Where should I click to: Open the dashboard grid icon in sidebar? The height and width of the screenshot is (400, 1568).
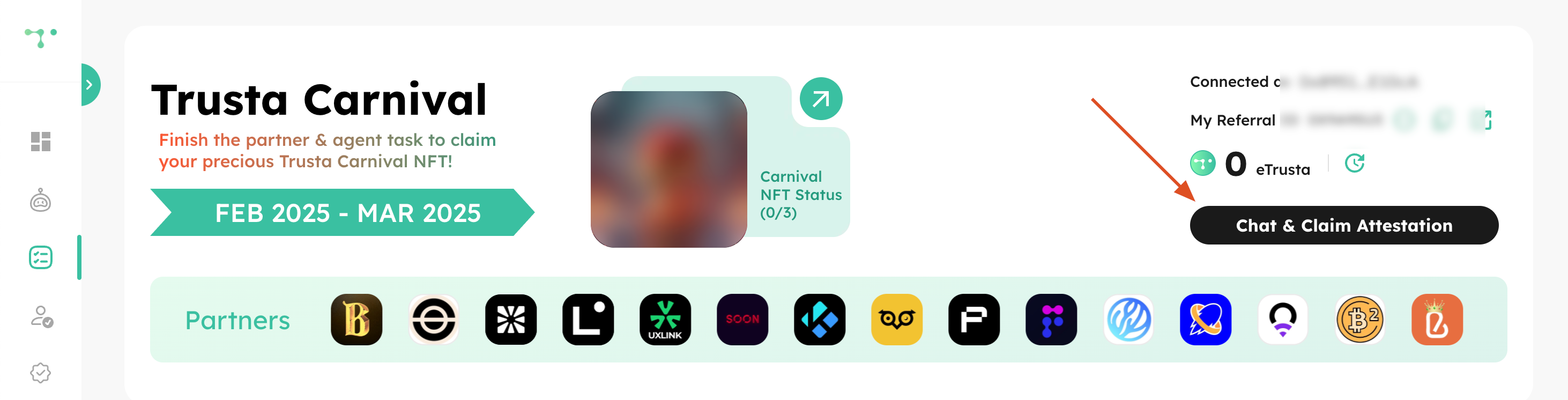pos(41,141)
